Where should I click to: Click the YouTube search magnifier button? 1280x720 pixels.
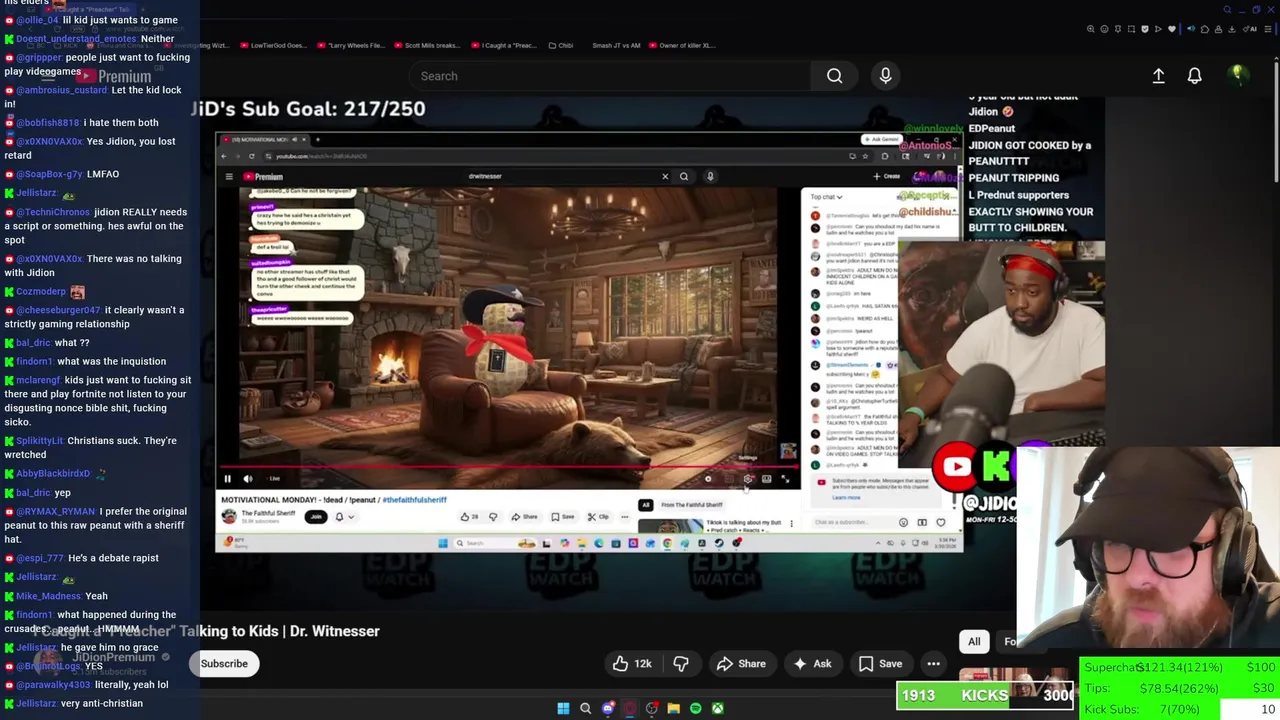pos(834,76)
